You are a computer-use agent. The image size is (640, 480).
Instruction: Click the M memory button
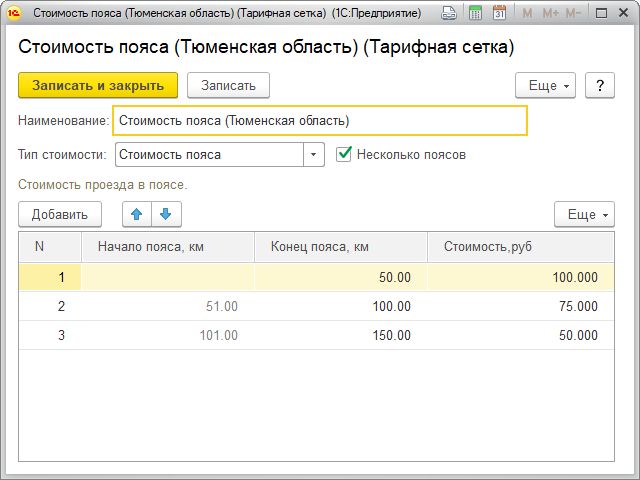[526, 14]
